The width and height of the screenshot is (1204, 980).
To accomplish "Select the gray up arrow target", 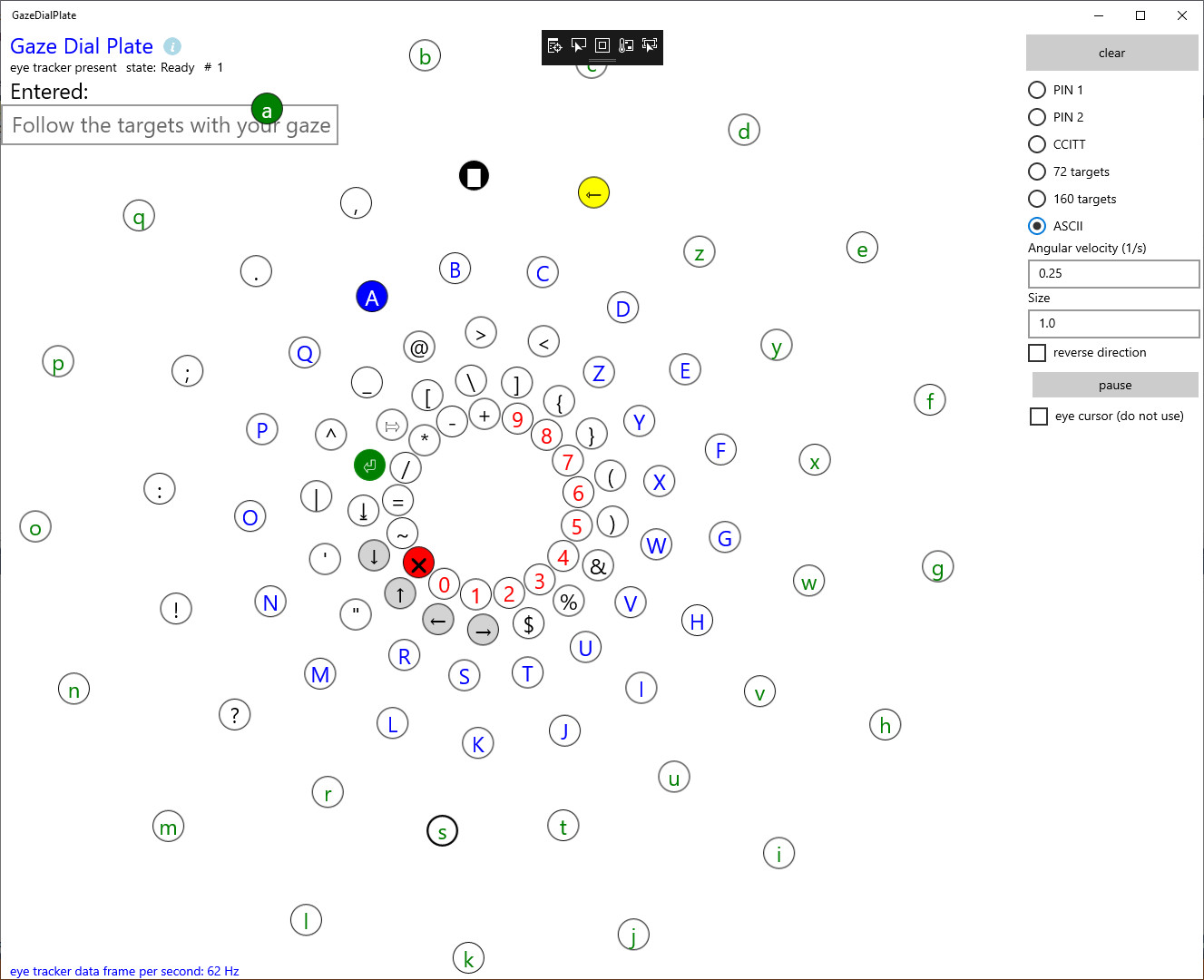I will 400,593.
